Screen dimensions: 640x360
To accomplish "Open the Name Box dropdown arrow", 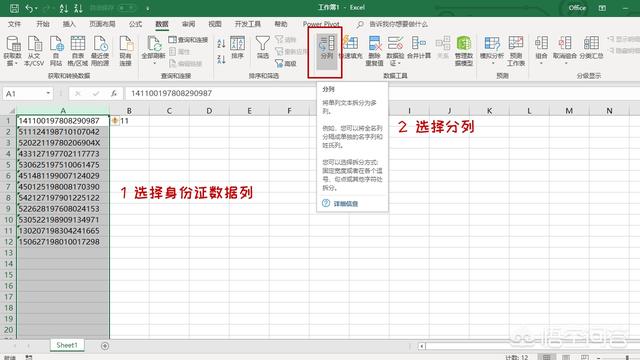I will click(48, 93).
